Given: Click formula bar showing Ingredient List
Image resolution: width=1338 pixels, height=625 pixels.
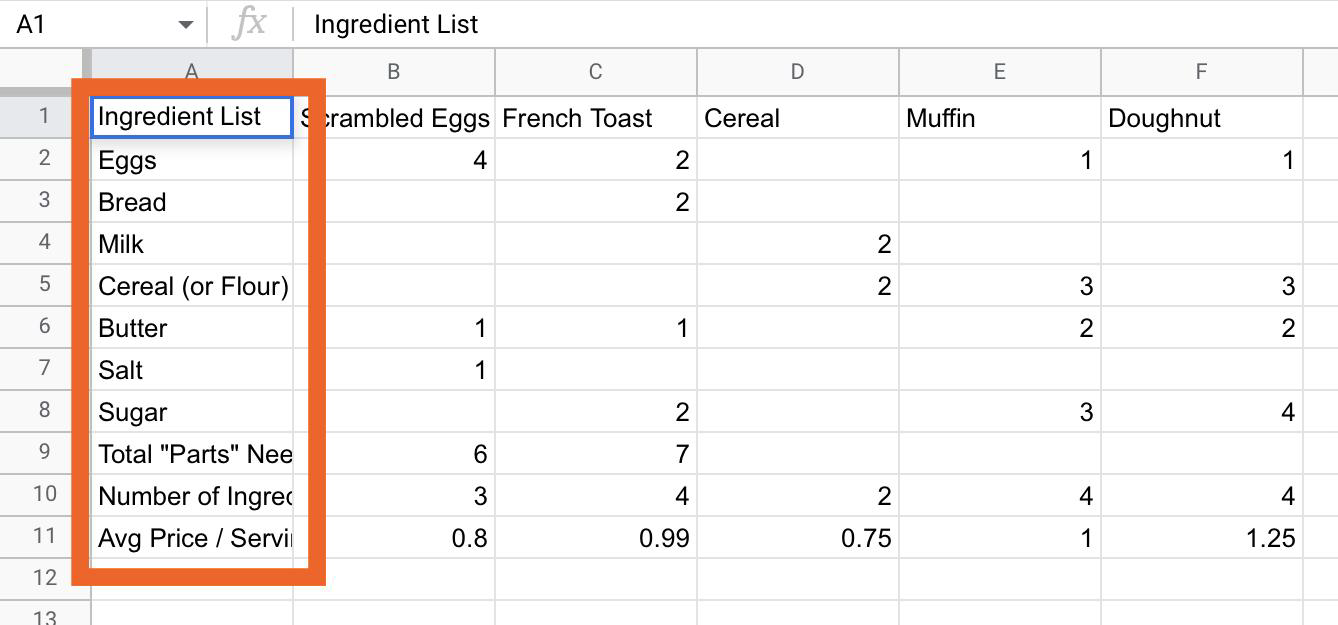Looking at the screenshot, I should pyautogui.click(x=815, y=24).
